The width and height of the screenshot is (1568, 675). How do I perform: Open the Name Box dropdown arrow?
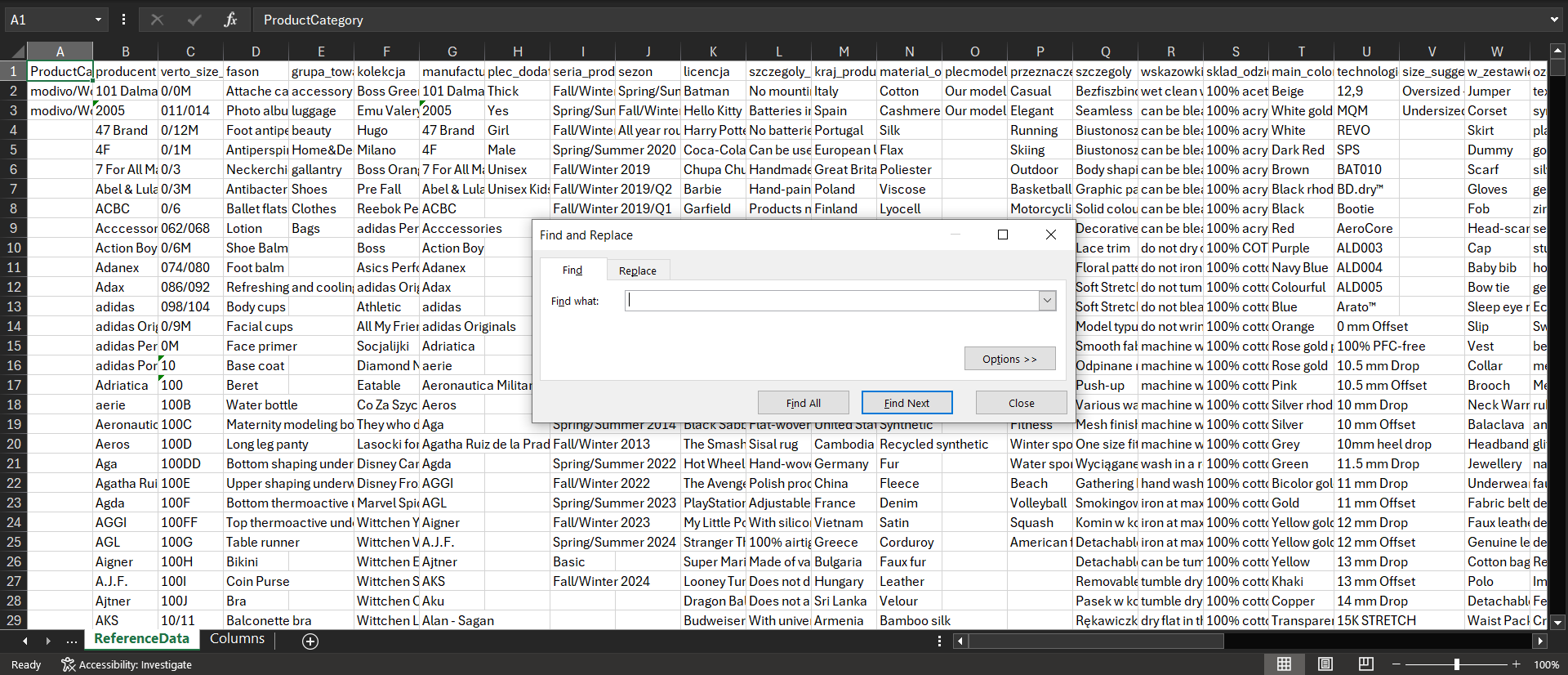pos(98,20)
